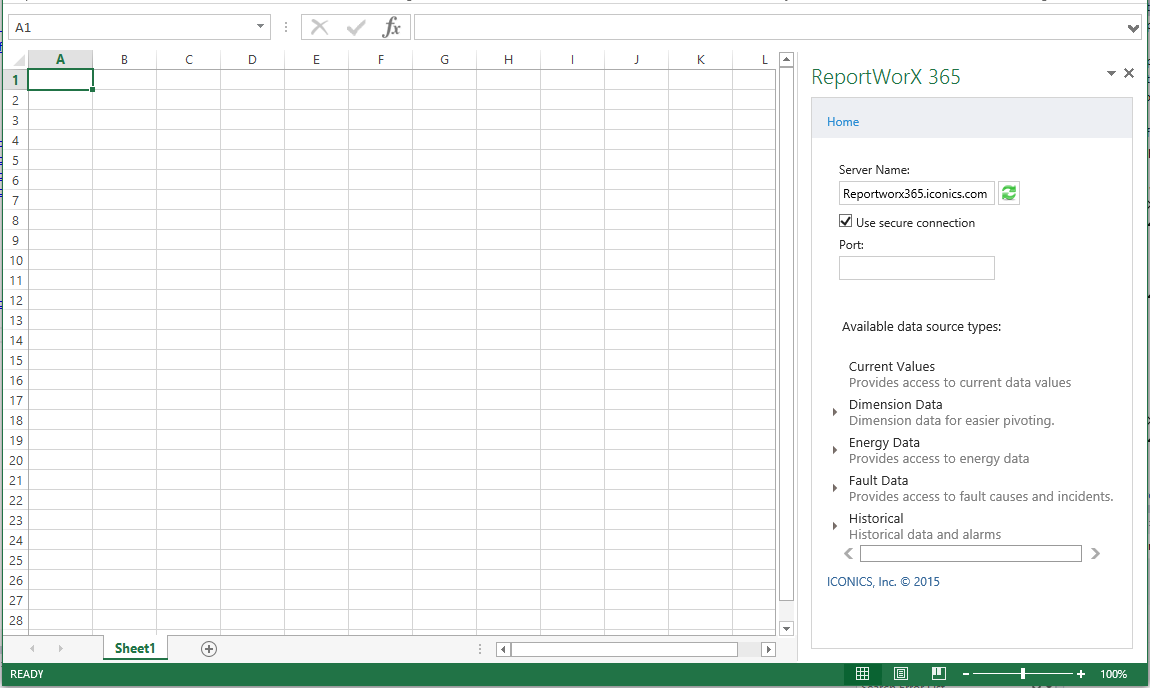
Task: Close the ReportWorX 365 task pane
Action: tap(1129, 73)
